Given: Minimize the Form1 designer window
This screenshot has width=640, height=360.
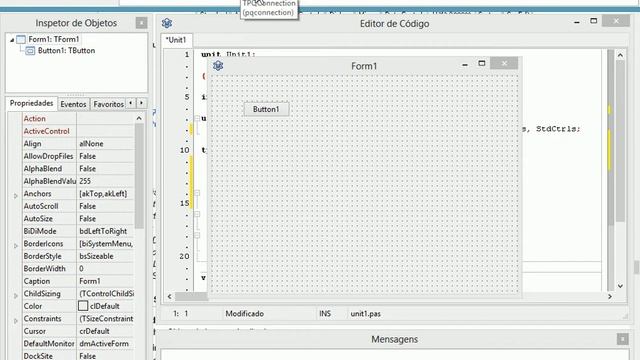Looking at the screenshot, I should point(465,64).
